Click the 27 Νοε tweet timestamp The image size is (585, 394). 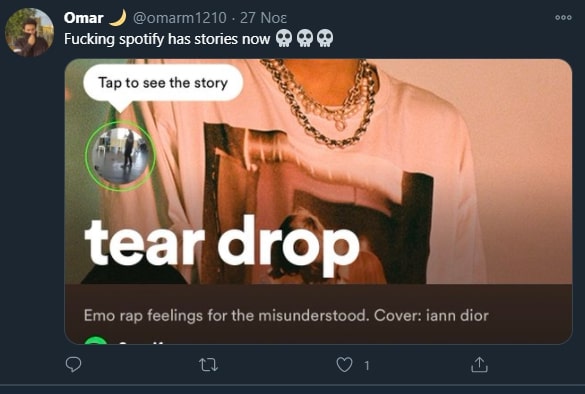263,18
